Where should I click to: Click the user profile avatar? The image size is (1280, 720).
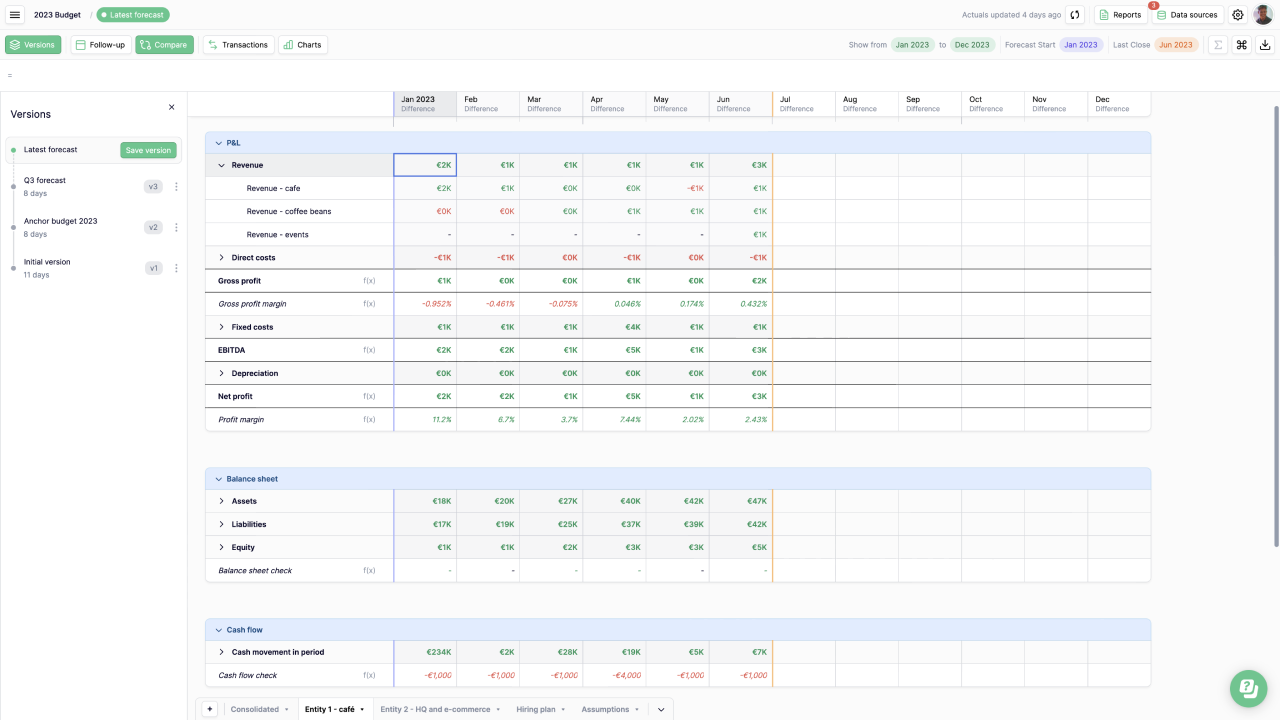pos(1263,15)
